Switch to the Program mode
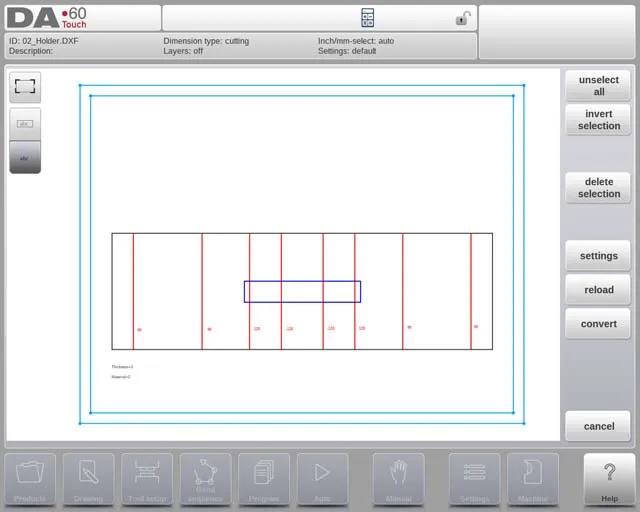The width and height of the screenshot is (640, 512). (x=264, y=478)
